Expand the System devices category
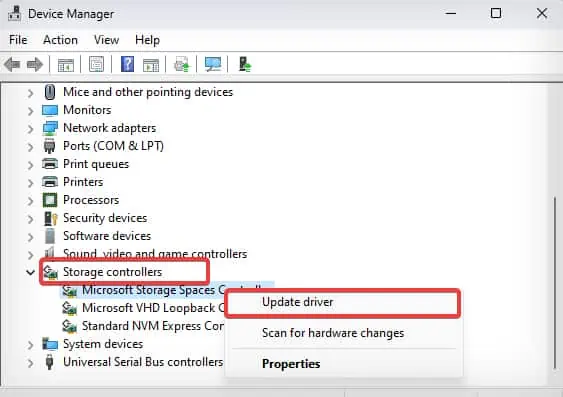Image resolution: width=563 pixels, height=397 pixels. [31, 345]
